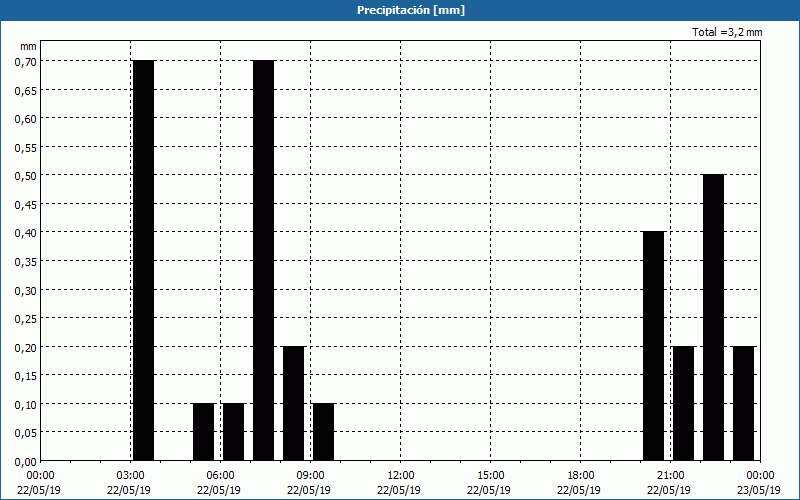Click the 00:00 time label dated 23/05/19
Viewport: 800px width, 500px height.
(761, 476)
